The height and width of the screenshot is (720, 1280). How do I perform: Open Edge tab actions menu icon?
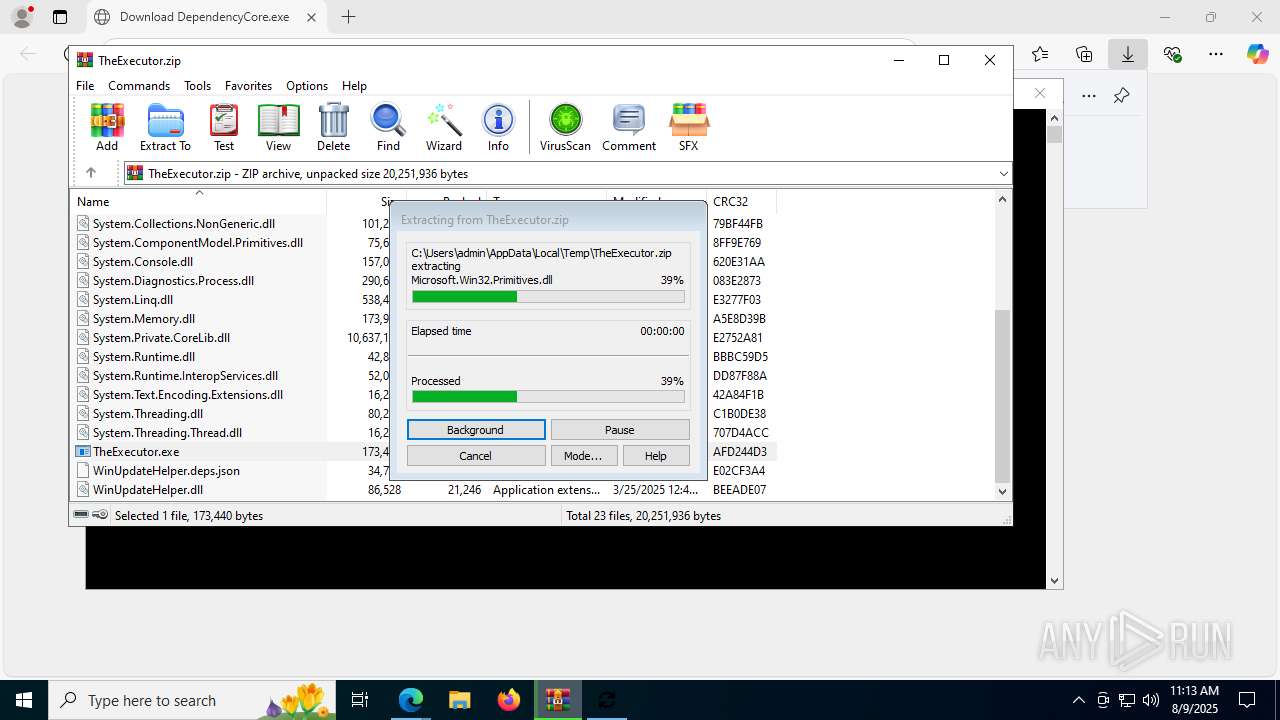[60, 17]
